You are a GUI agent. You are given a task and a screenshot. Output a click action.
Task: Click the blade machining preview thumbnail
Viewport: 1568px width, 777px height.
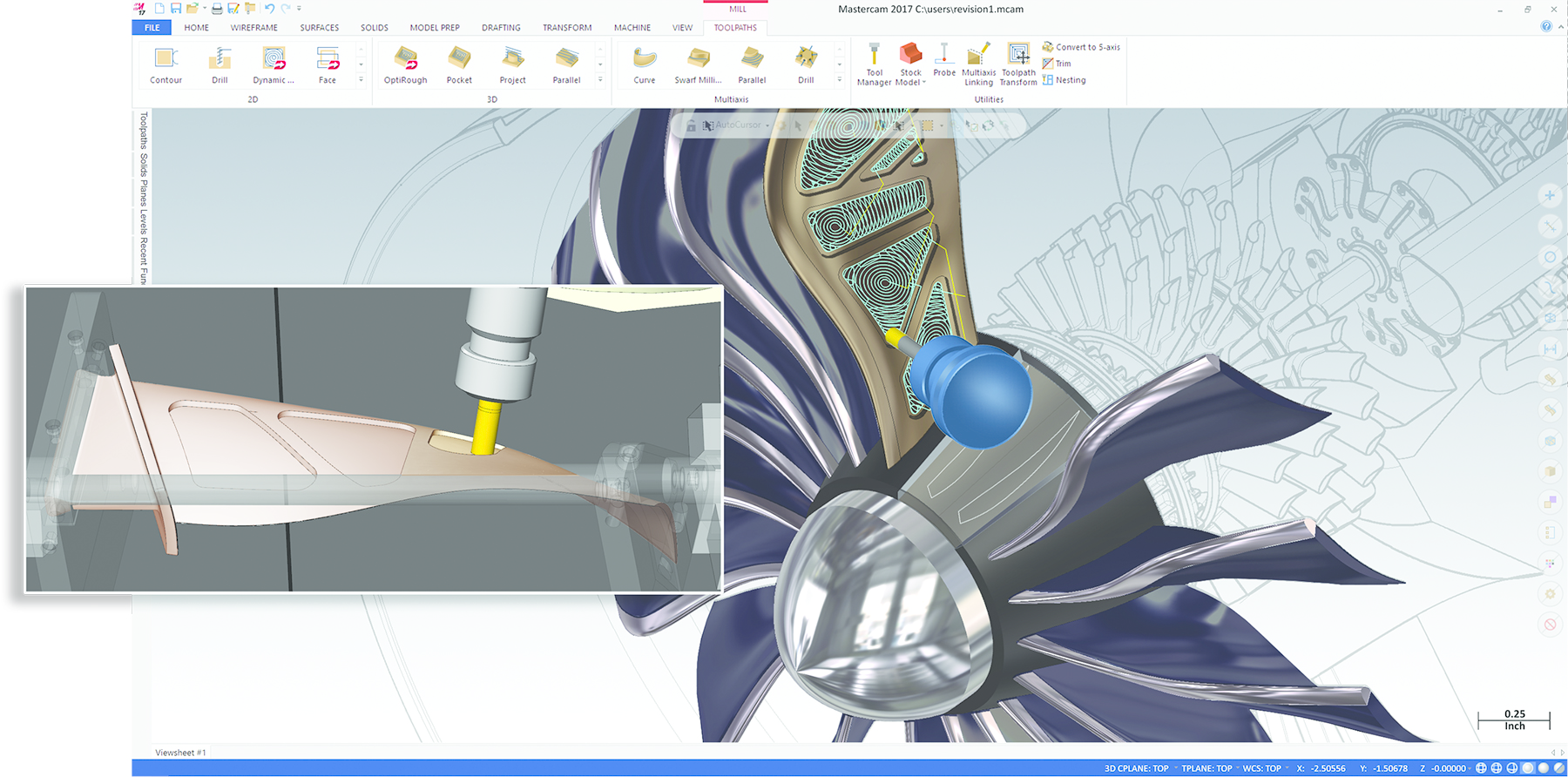(x=374, y=439)
